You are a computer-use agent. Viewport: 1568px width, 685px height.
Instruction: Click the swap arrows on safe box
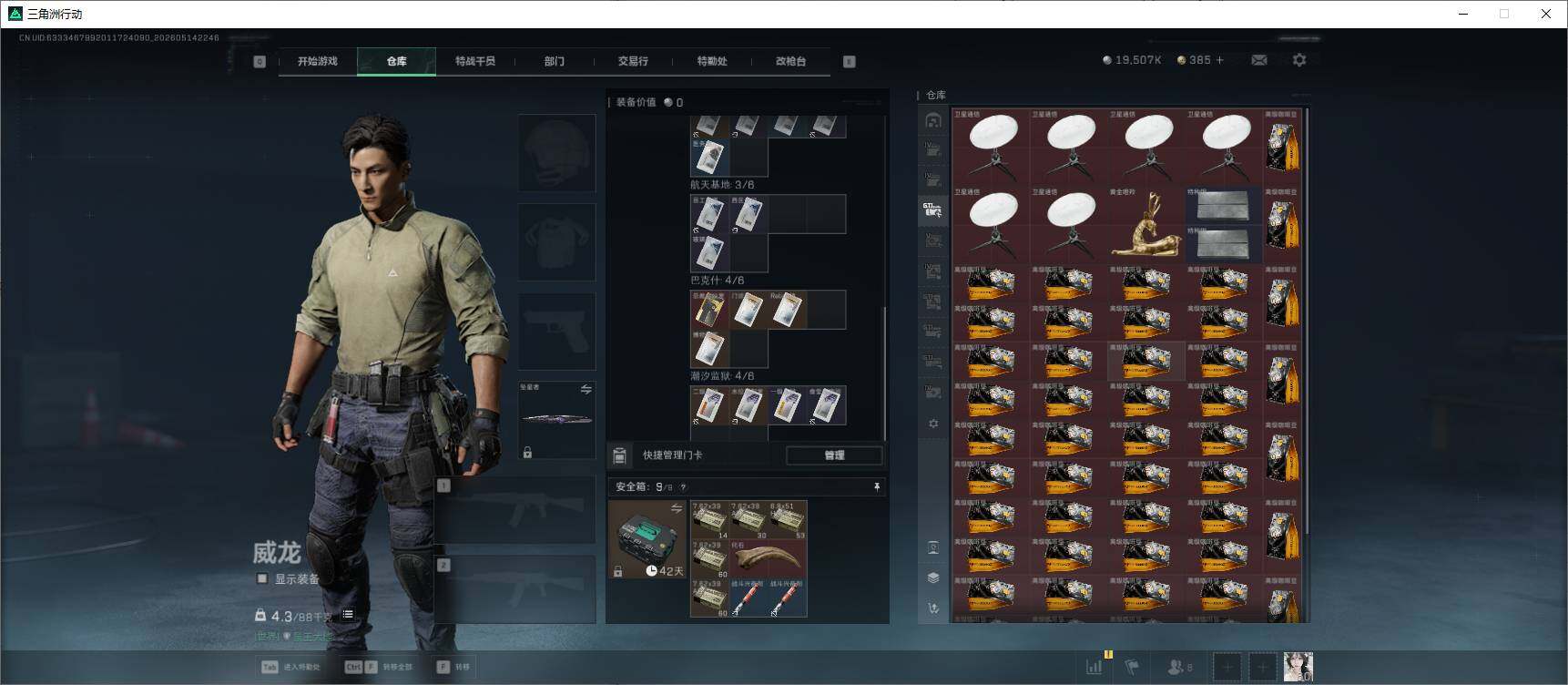click(x=677, y=508)
